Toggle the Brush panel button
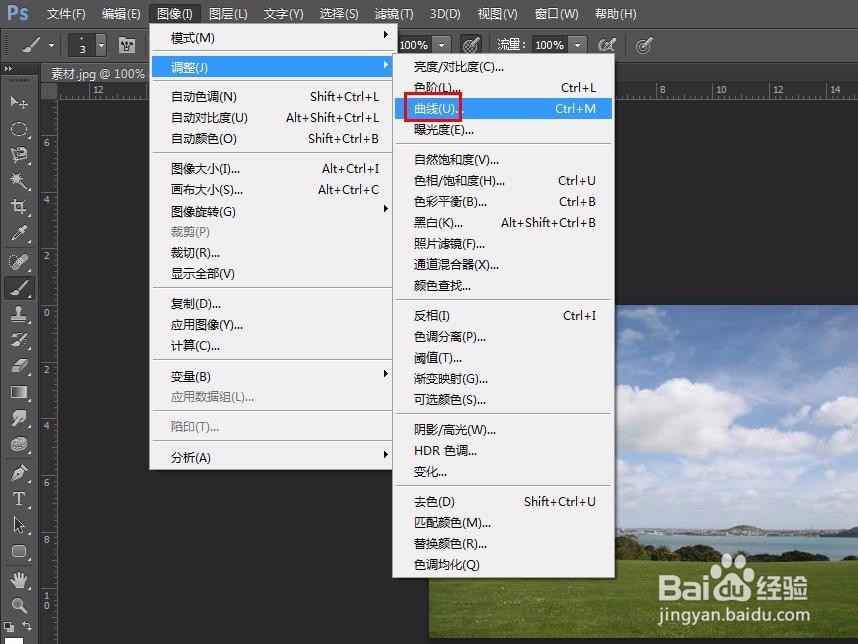The image size is (858, 644). pyautogui.click(x=127, y=45)
